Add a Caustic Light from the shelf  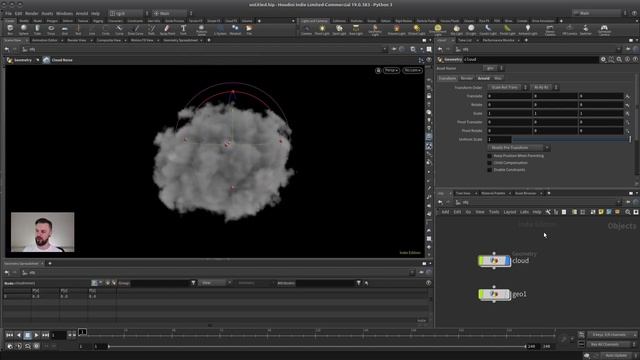point(488,29)
